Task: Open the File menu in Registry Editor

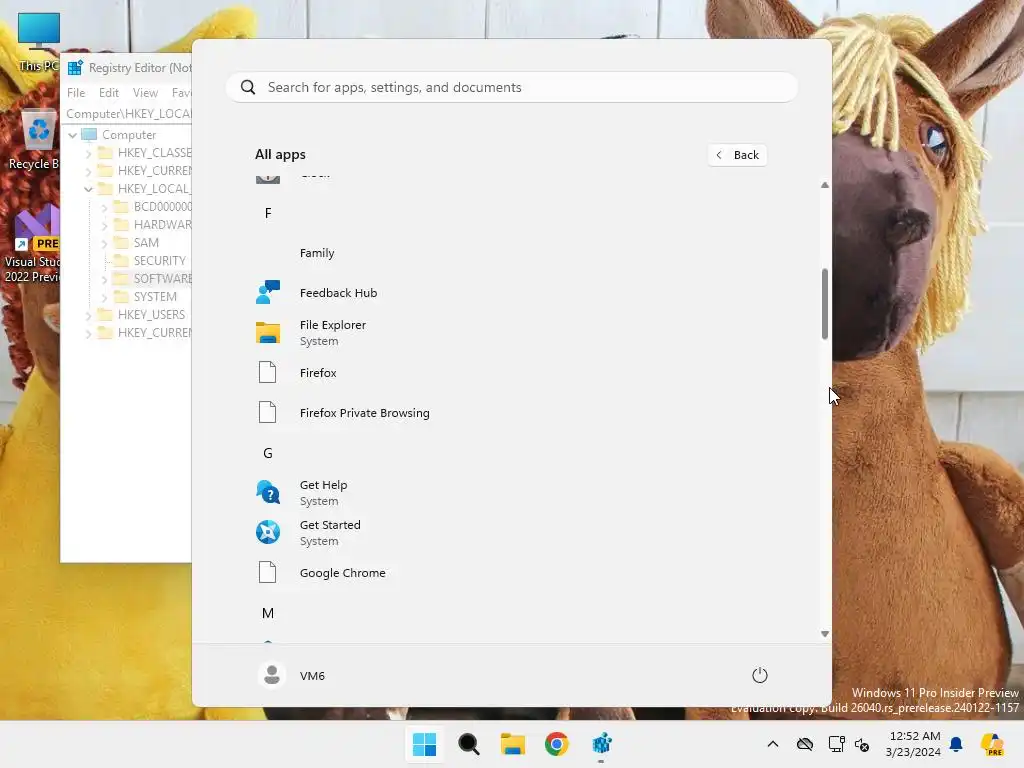Action: pyautogui.click(x=76, y=93)
